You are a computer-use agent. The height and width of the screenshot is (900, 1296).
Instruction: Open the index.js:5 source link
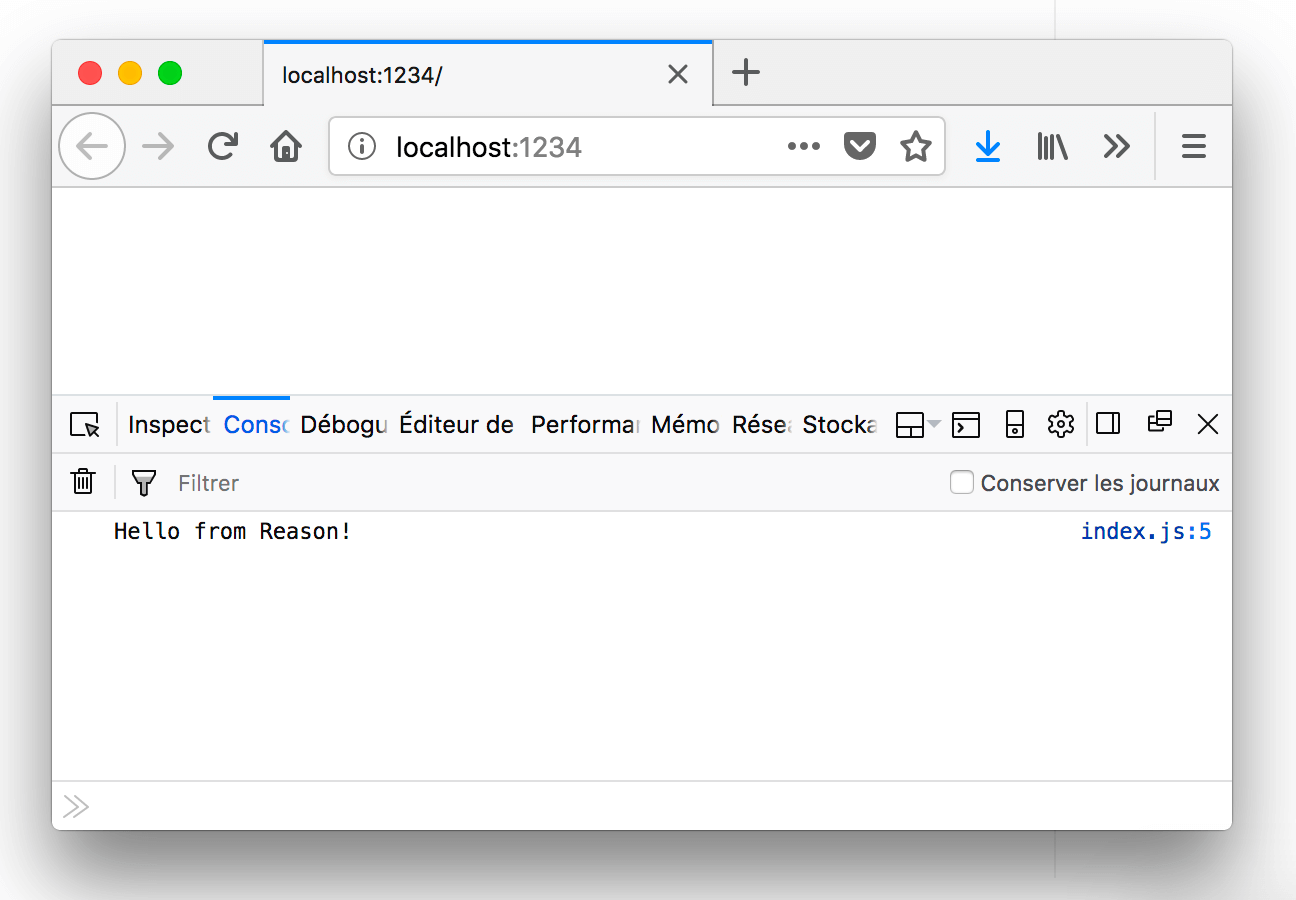(x=1145, y=531)
